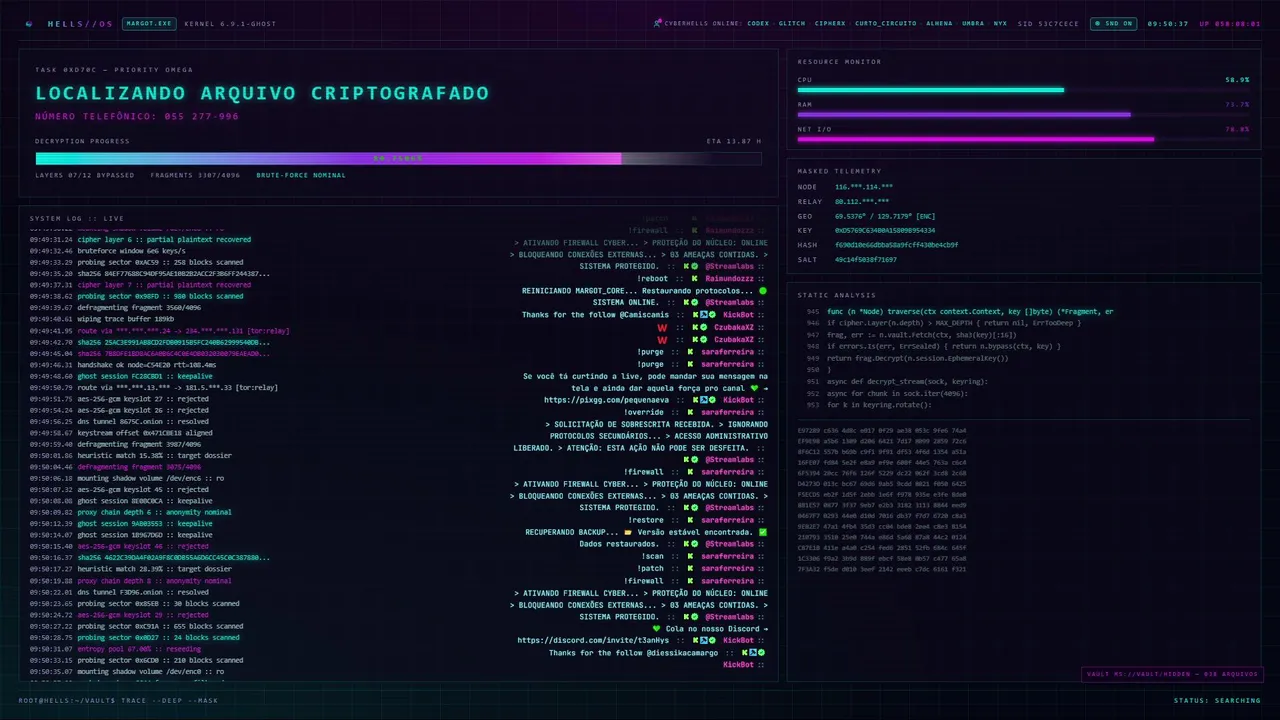Toggle the SND ON sound indicator

pos(1113,23)
